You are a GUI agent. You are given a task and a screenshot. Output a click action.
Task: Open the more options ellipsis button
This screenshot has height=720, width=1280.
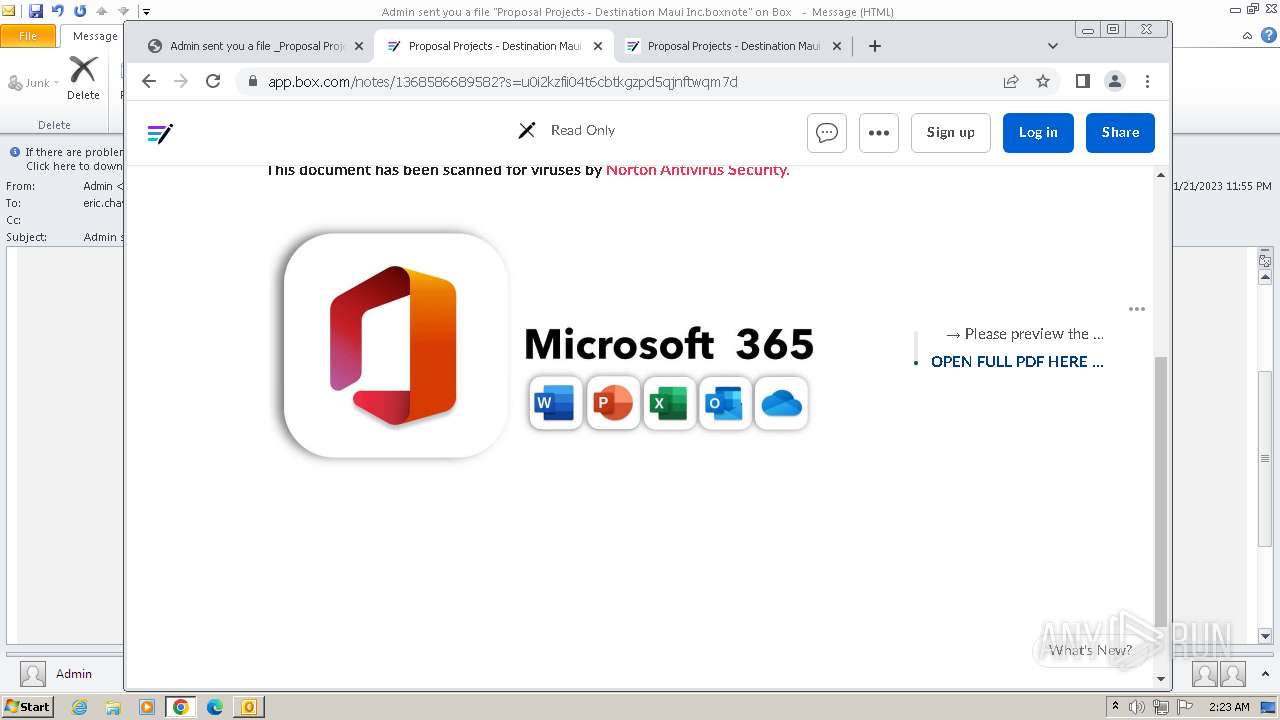point(879,132)
